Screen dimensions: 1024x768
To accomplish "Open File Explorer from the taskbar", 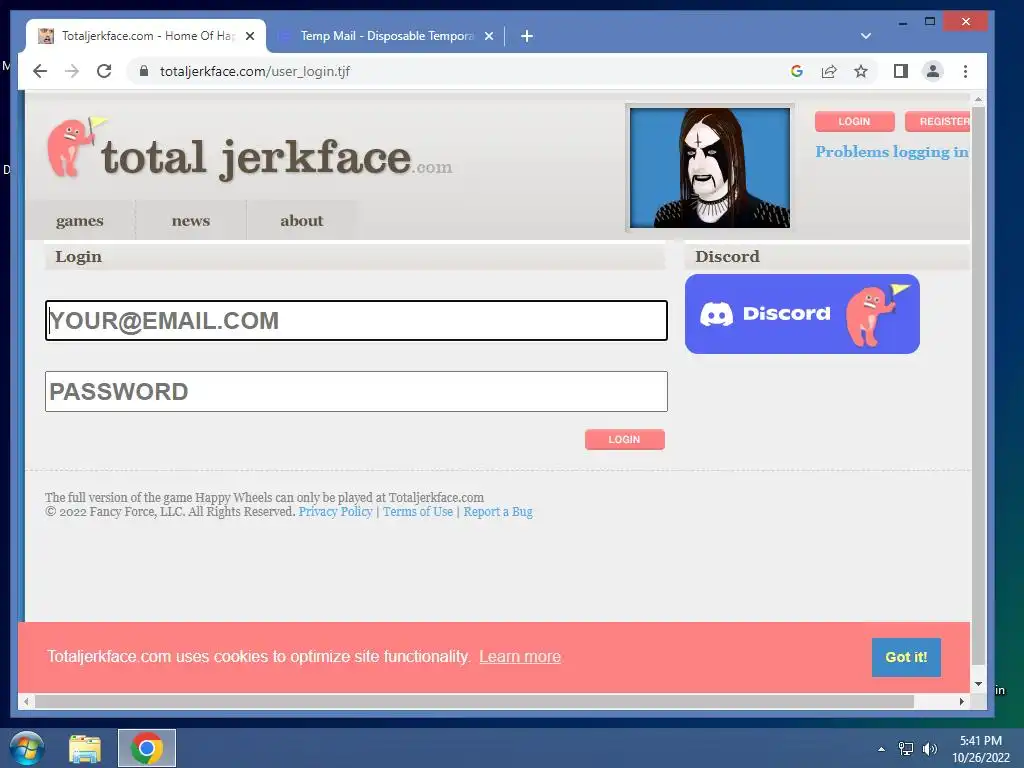I will 85,748.
